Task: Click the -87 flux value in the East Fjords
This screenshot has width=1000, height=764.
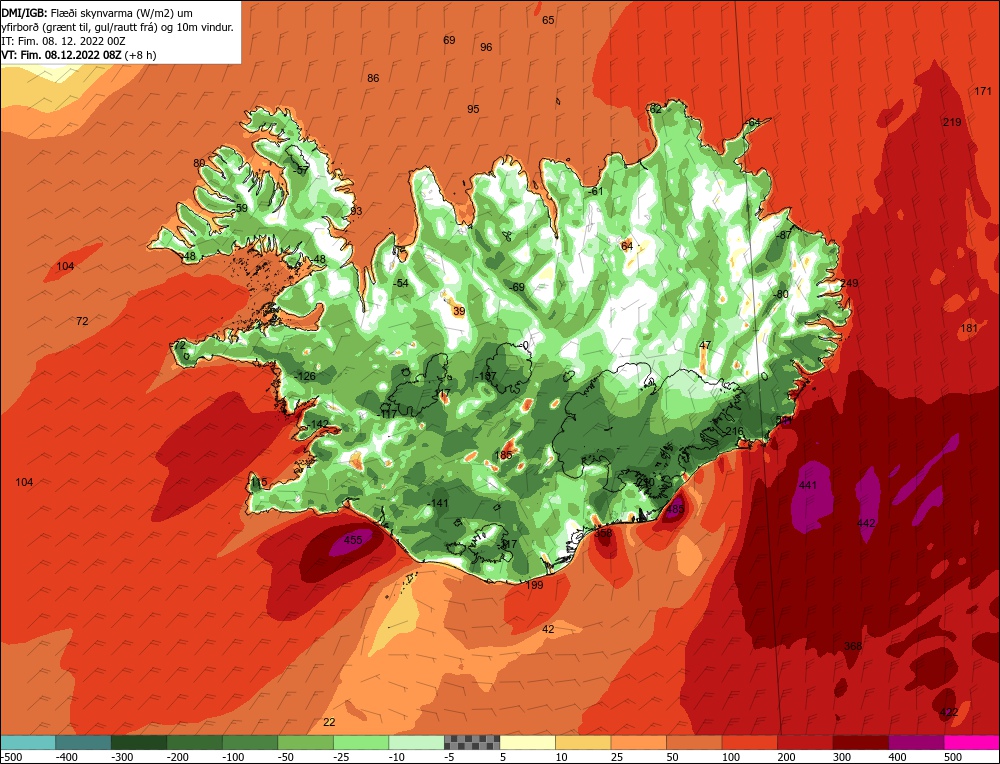Action: (783, 235)
